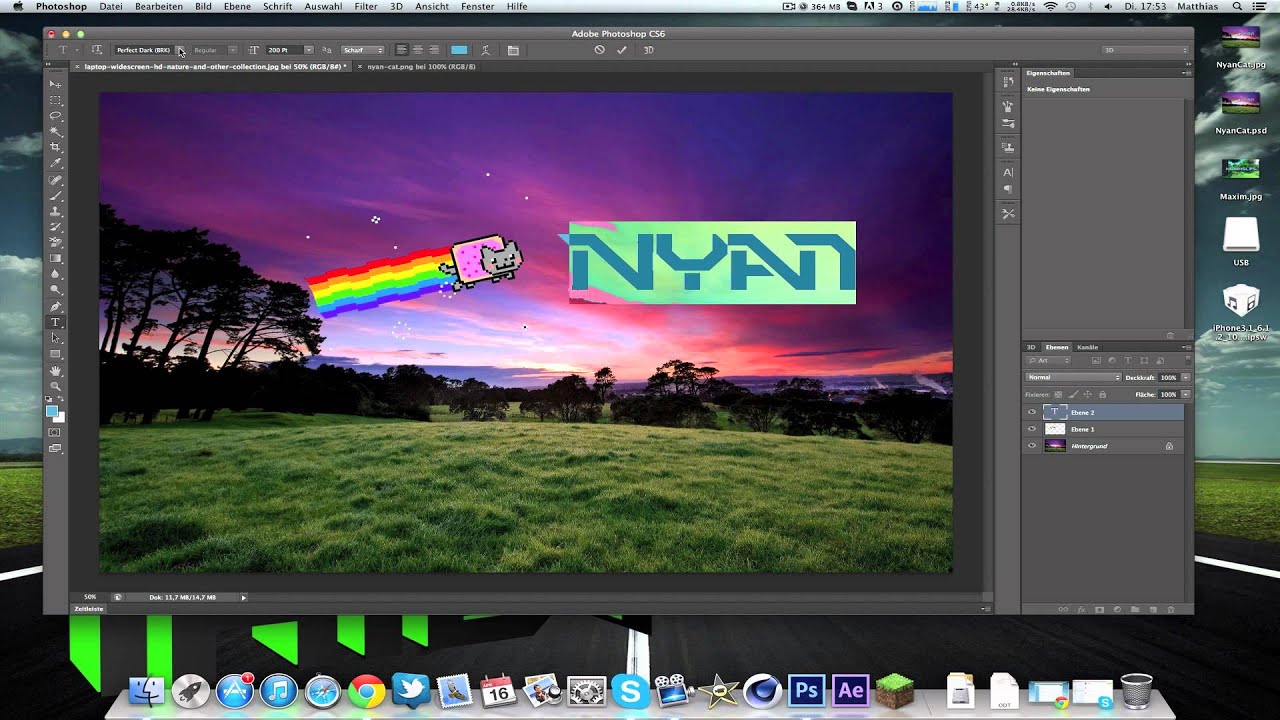Hide the Ebene 2 layer
The width and height of the screenshot is (1280, 720).
click(1032, 412)
